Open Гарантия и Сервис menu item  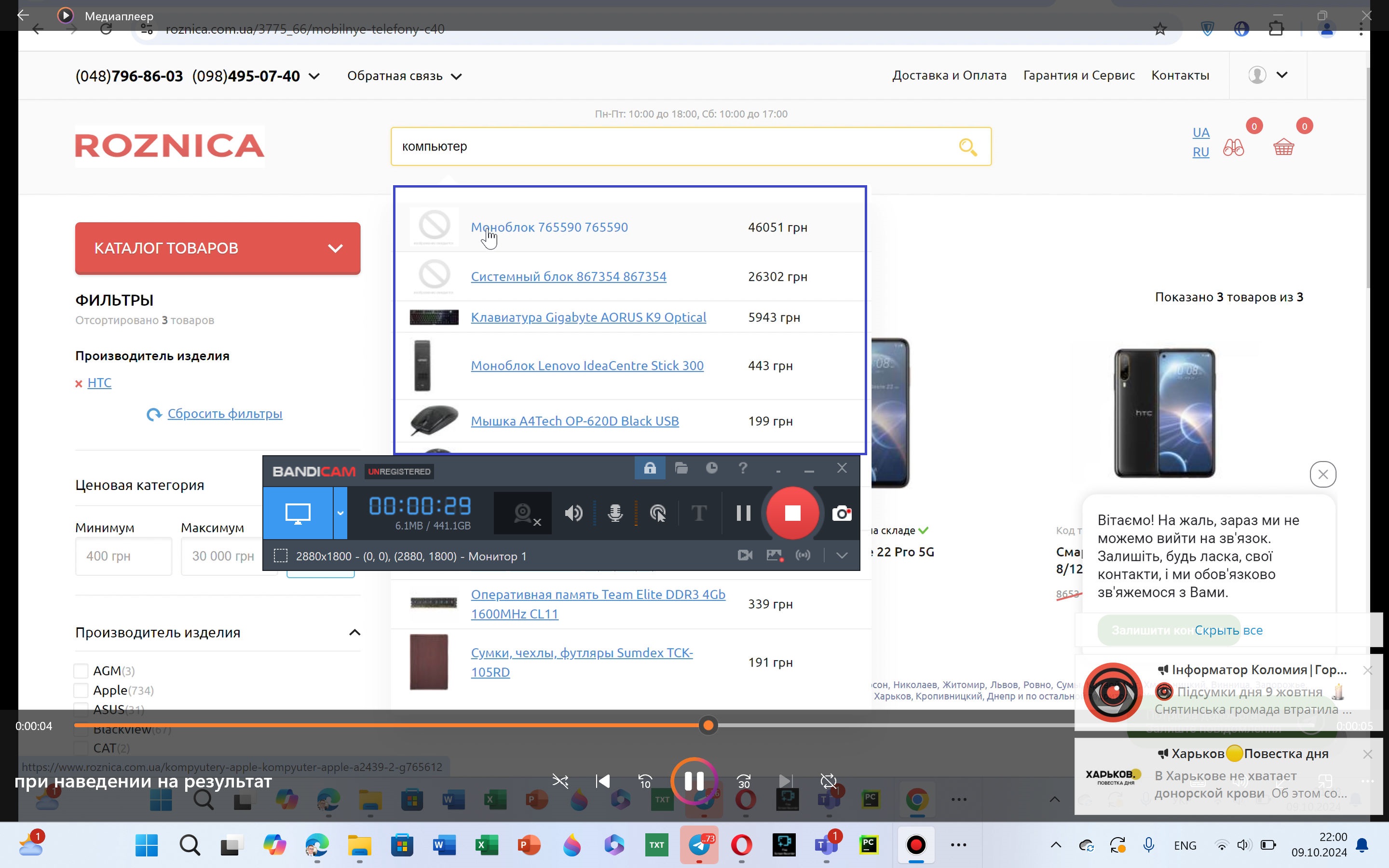pos(1078,75)
